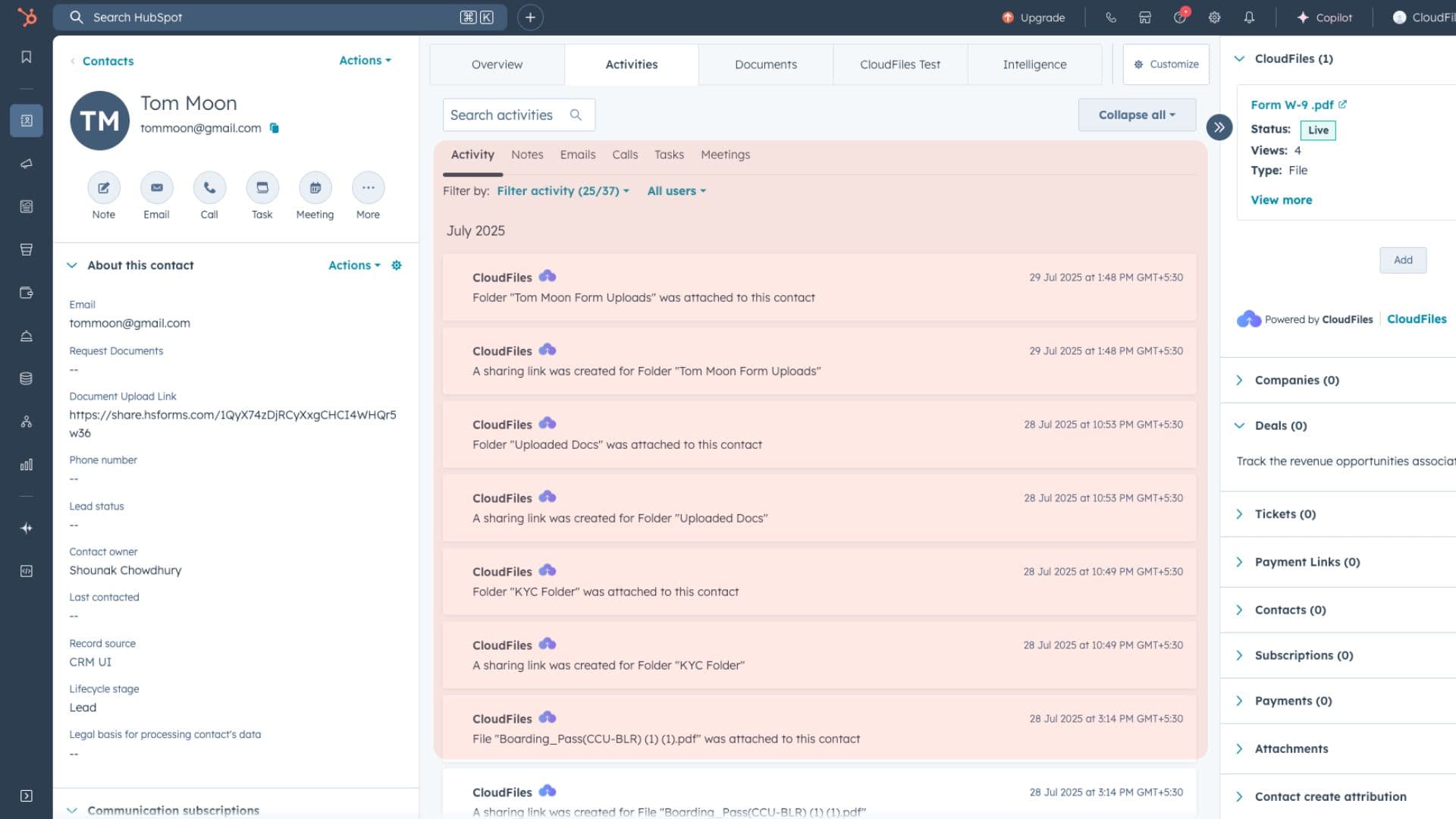The height and width of the screenshot is (819, 1456).
Task: Open the All users dropdown
Action: (676, 190)
